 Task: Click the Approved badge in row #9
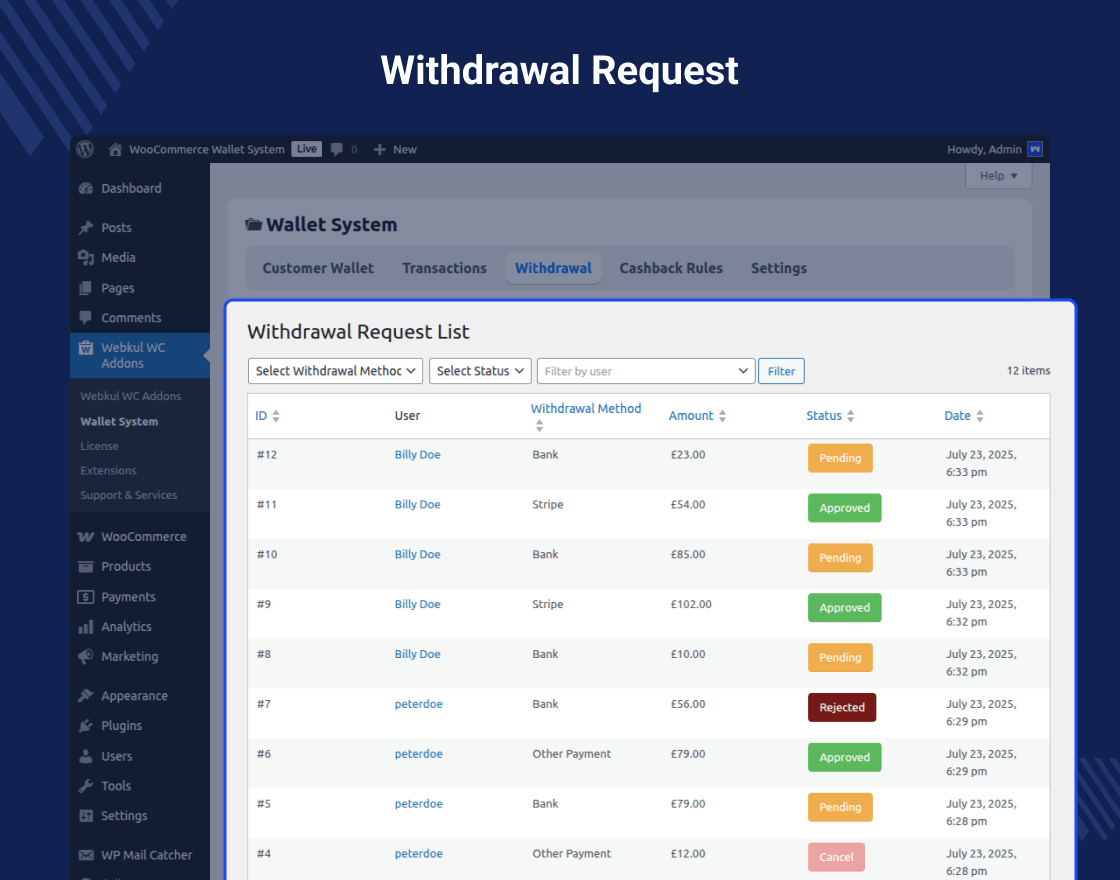tap(844, 608)
